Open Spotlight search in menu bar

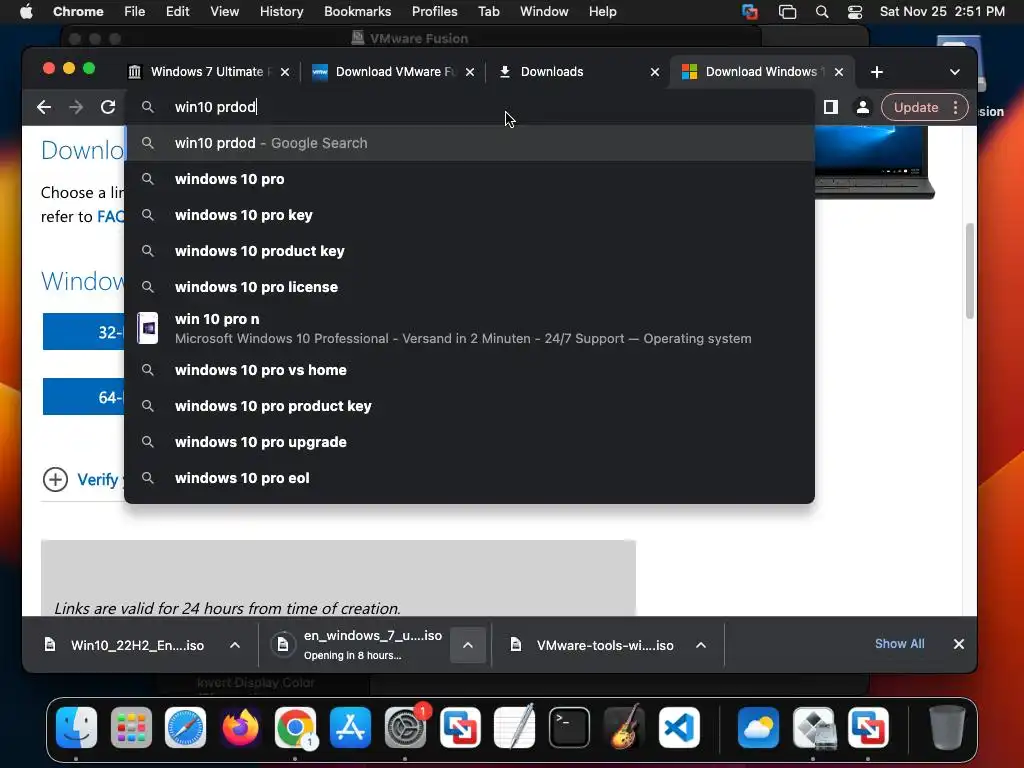pyautogui.click(x=822, y=12)
